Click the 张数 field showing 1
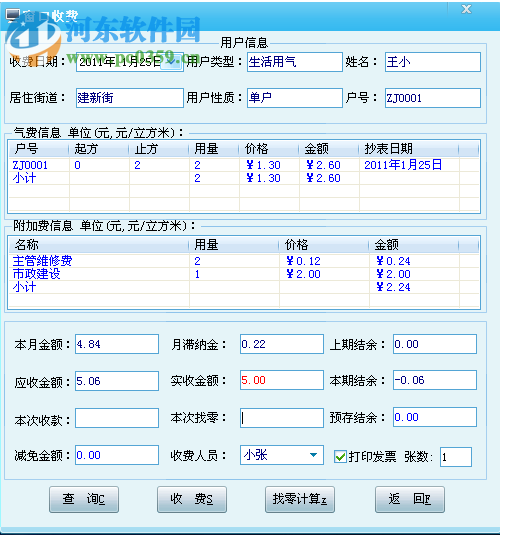 (456, 457)
